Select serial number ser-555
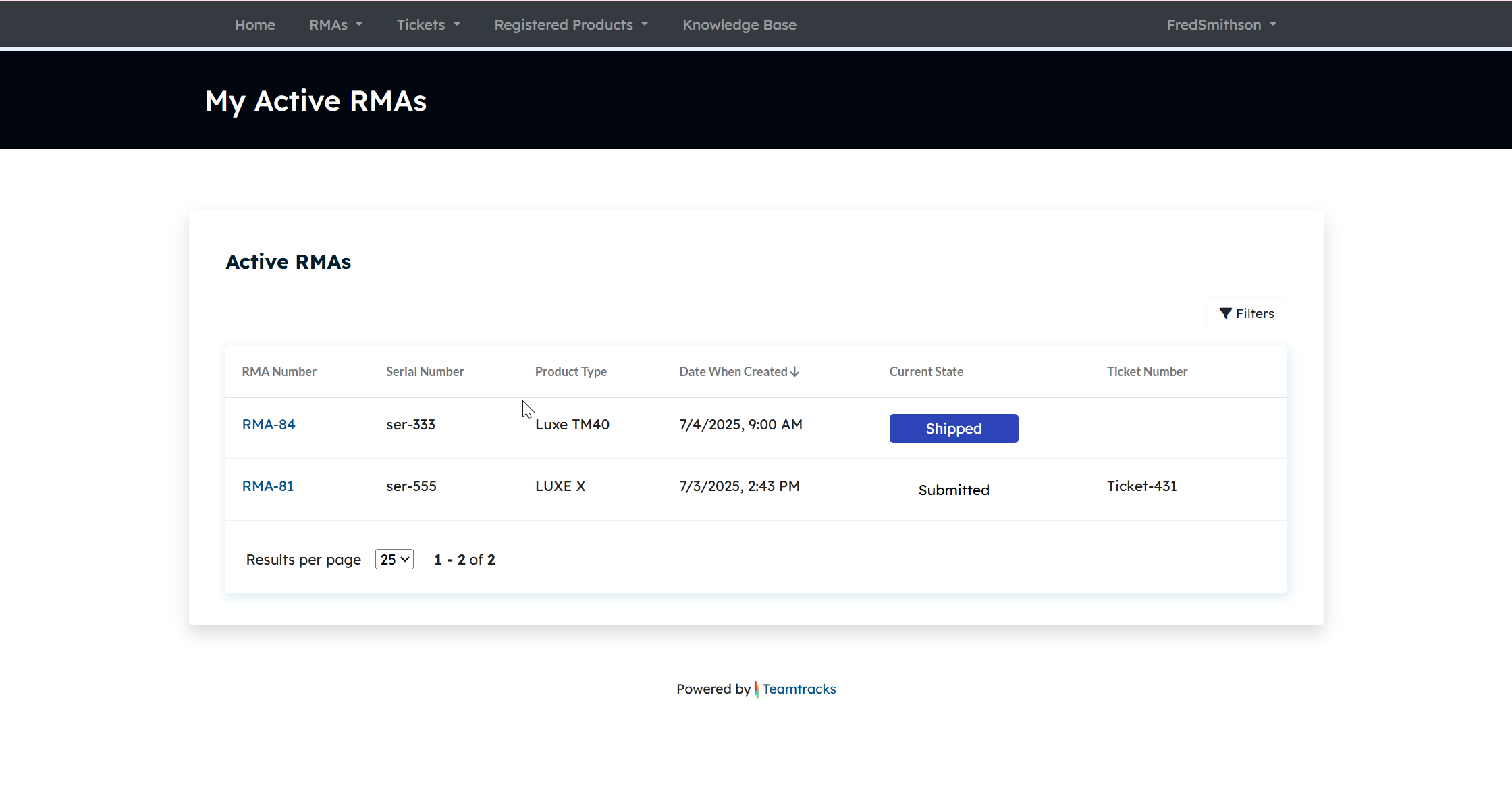The width and height of the screenshot is (1512, 809). (411, 486)
